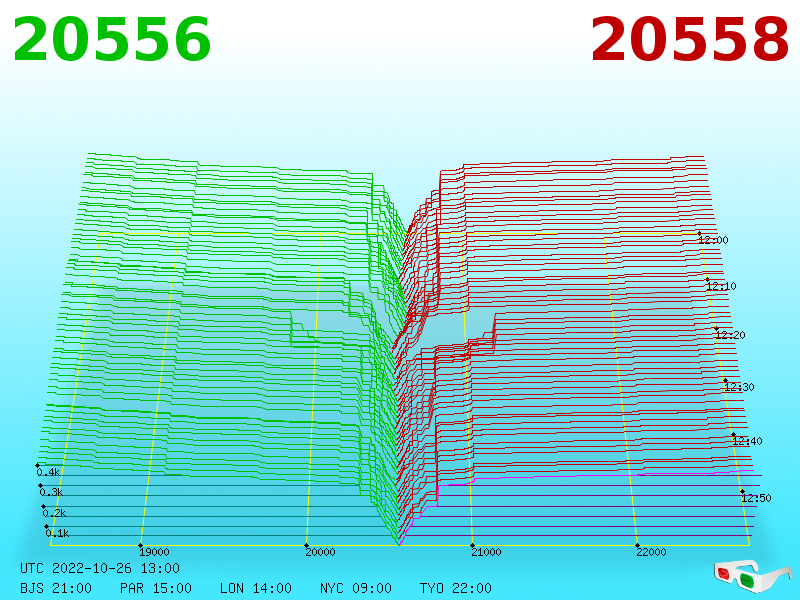Image resolution: width=800 pixels, height=600 pixels.
Task: Click the 20000 price axis label
Action: [x=320, y=552]
